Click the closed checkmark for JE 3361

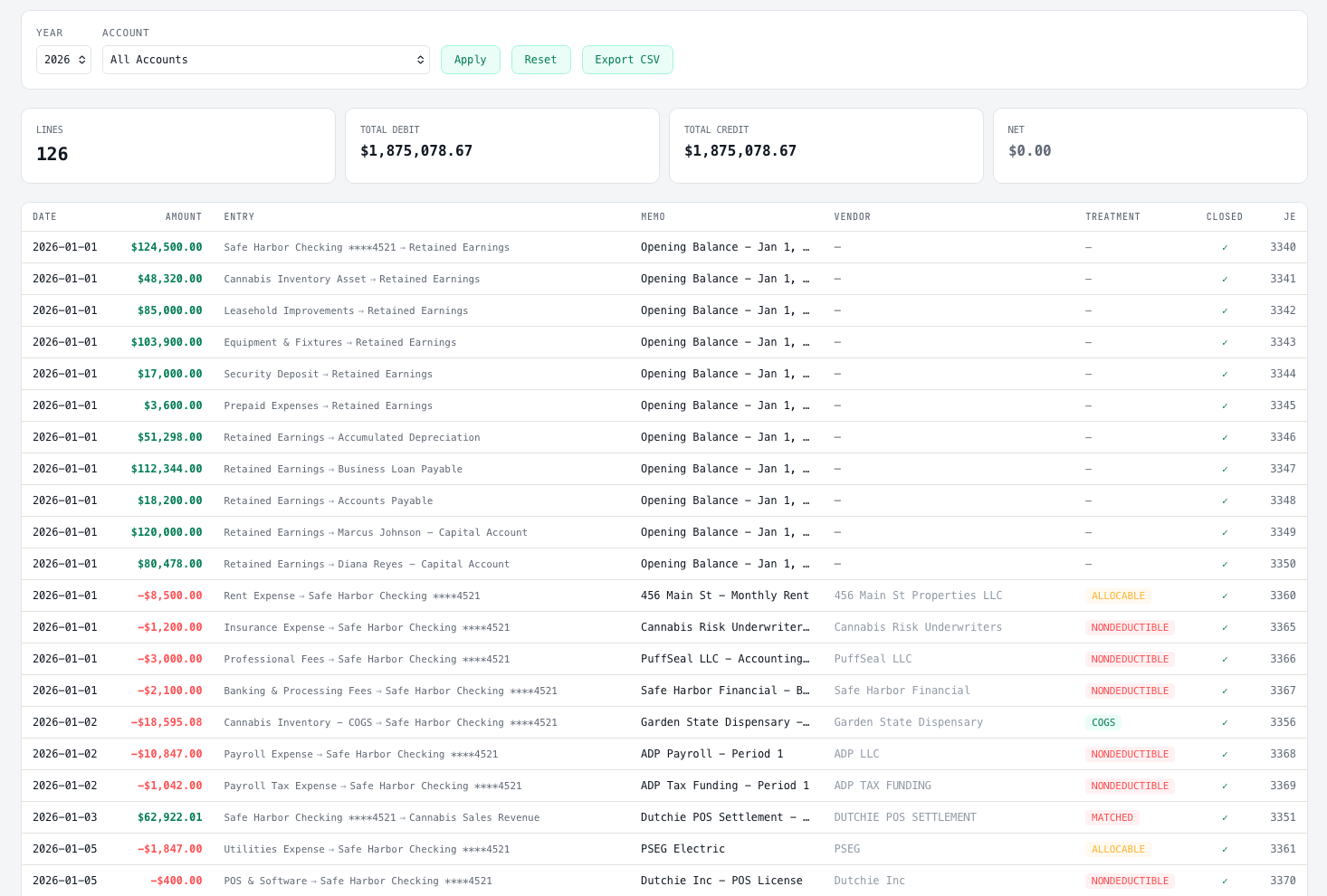pyautogui.click(x=1225, y=850)
